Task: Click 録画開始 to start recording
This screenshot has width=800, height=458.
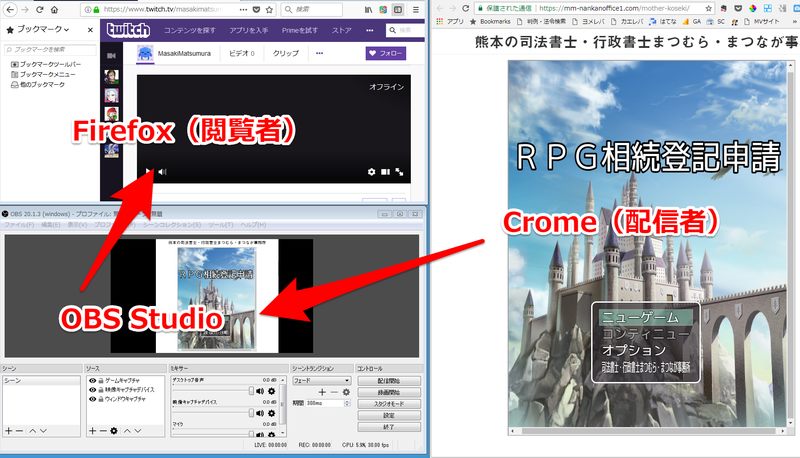Action: pos(389,392)
